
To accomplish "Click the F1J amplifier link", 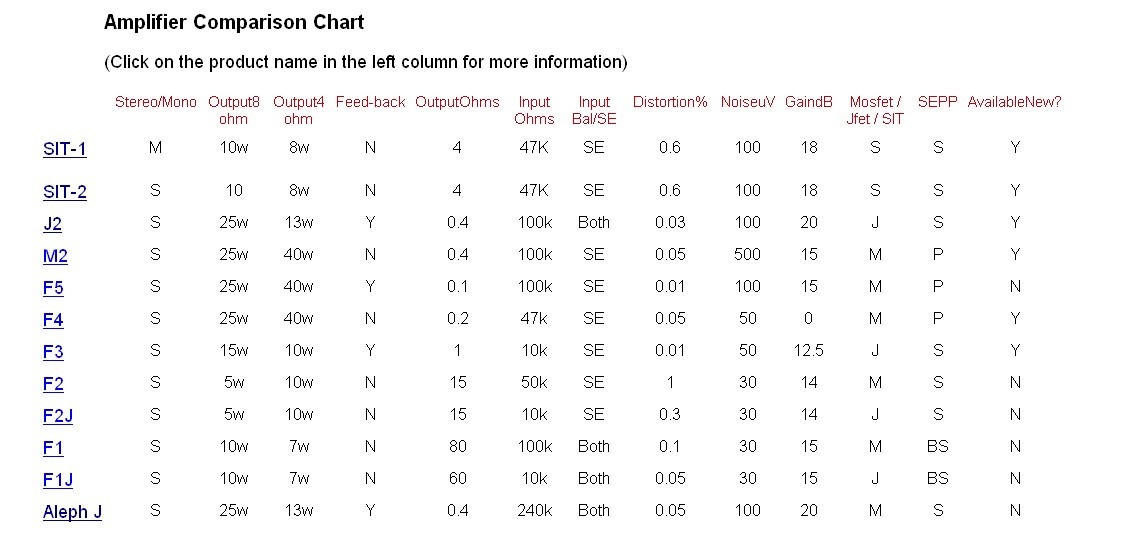I will pos(58,480).
